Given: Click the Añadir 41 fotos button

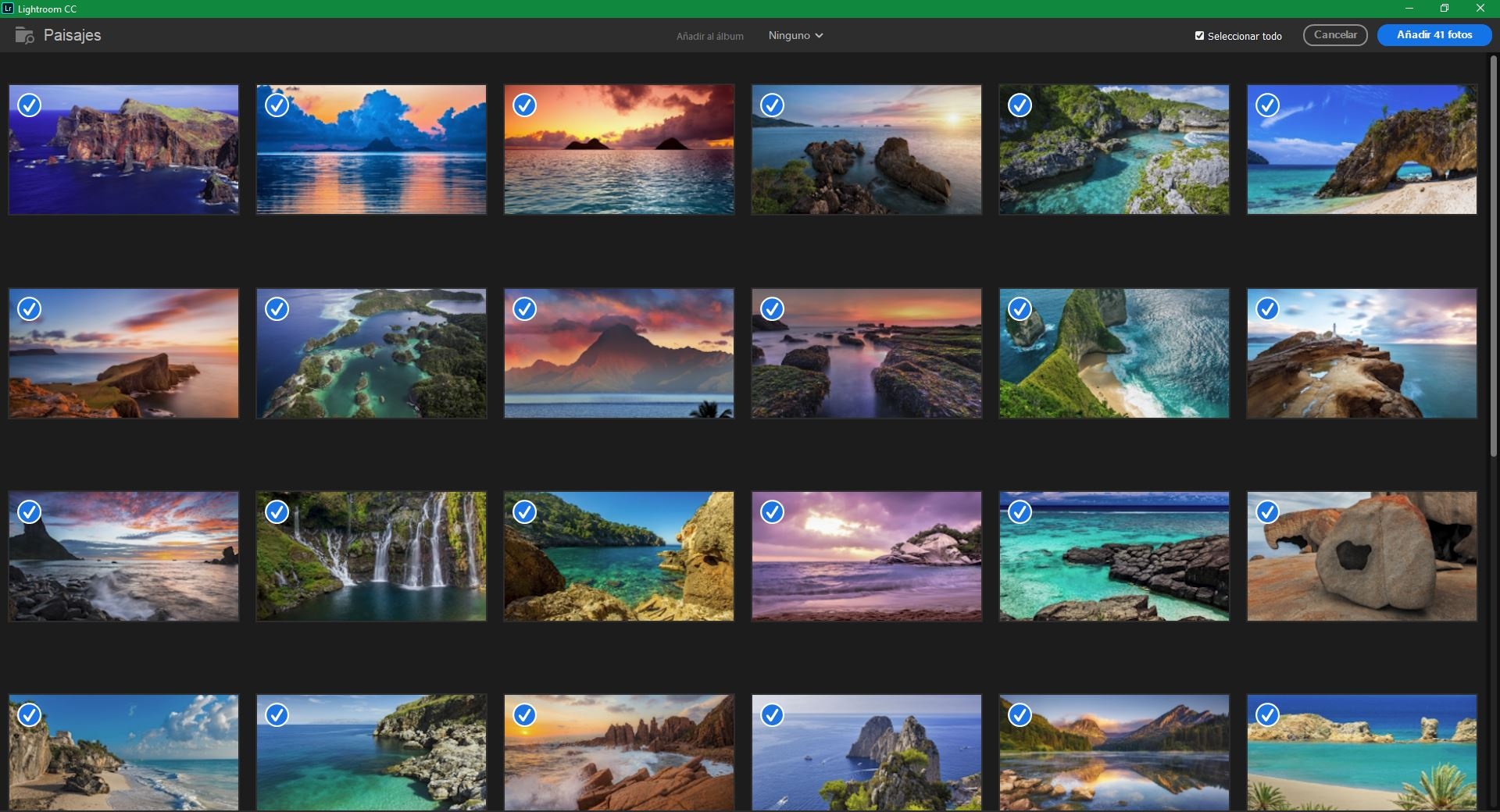Looking at the screenshot, I should [1434, 35].
